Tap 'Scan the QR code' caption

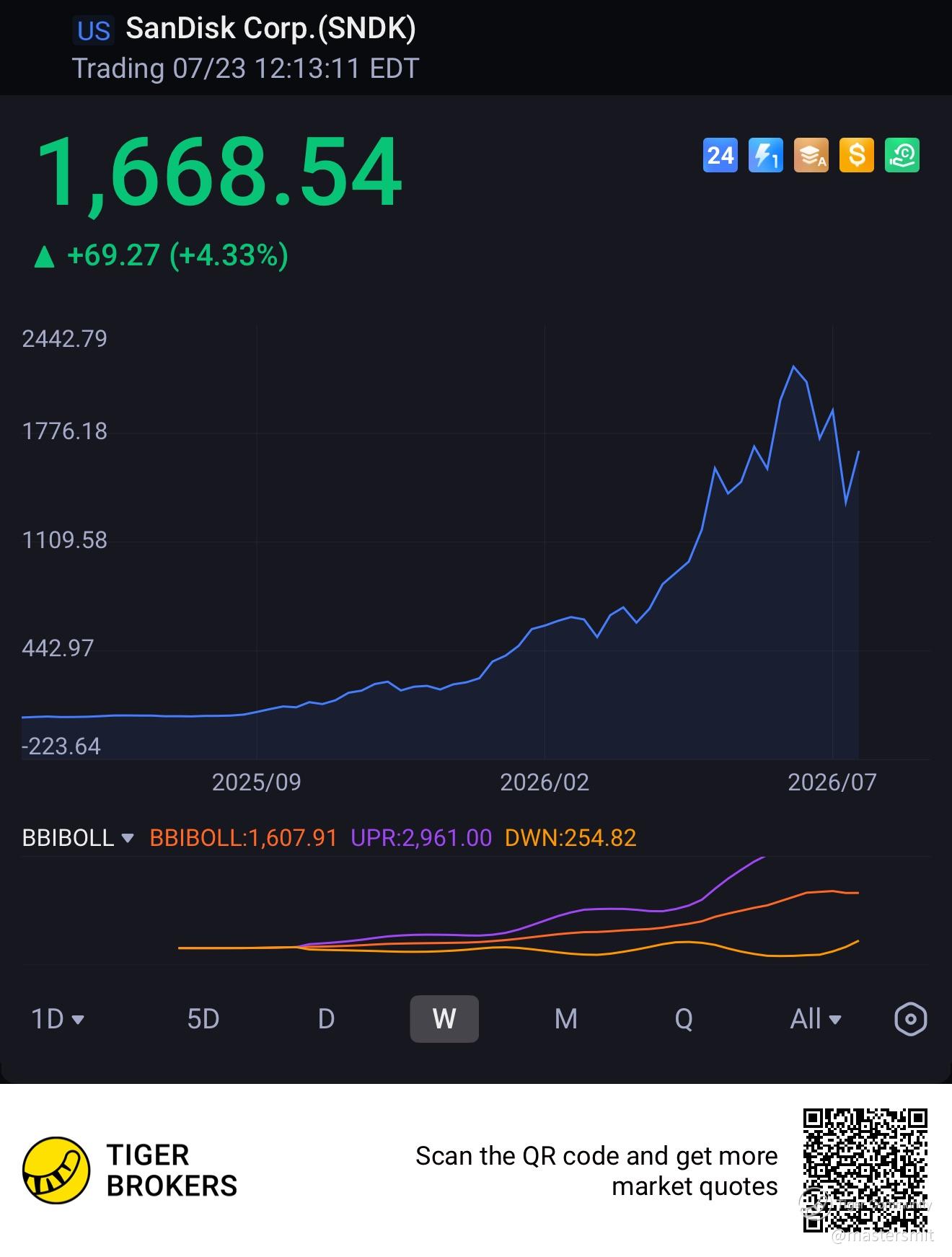596,1170
